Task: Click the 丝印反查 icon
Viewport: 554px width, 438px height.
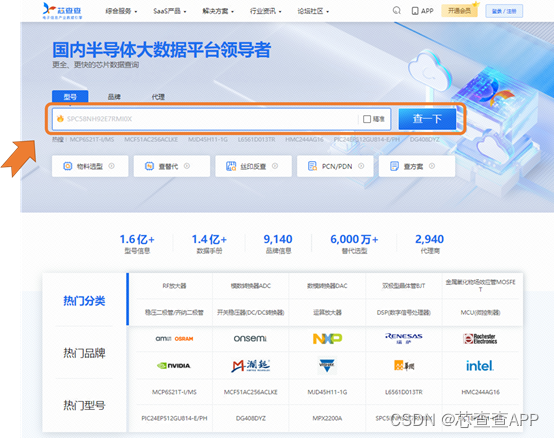Action: (231, 166)
